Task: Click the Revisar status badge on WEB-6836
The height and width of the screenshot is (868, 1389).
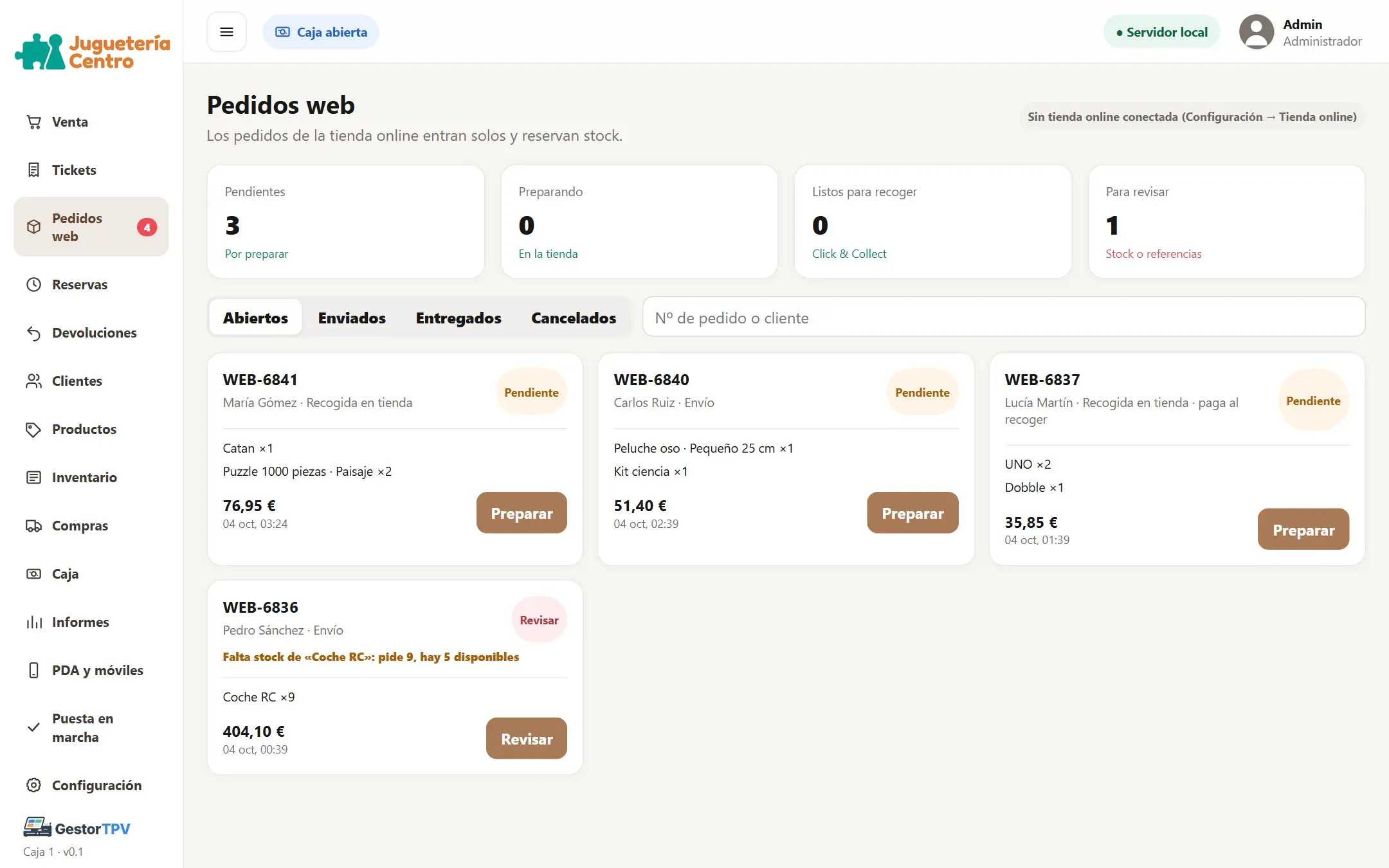Action: tap(539, 620)
